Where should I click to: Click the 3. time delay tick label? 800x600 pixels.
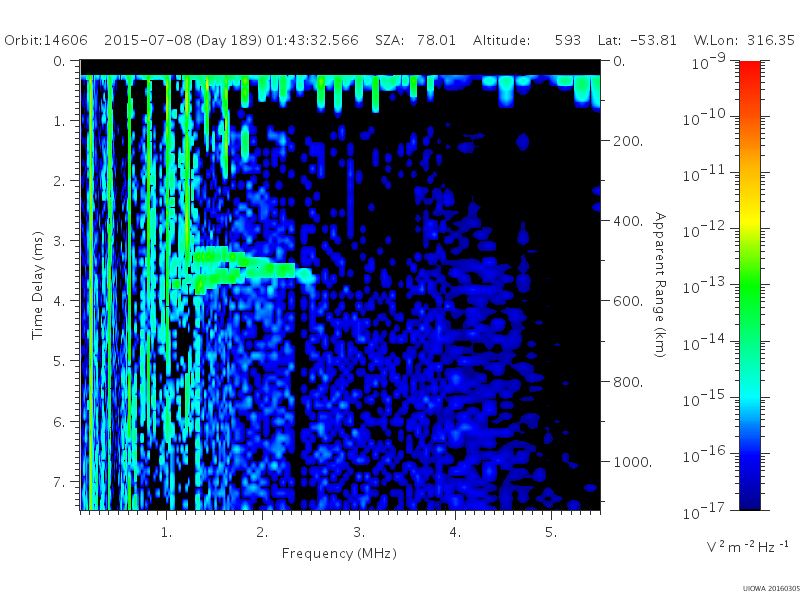point(60,241)
